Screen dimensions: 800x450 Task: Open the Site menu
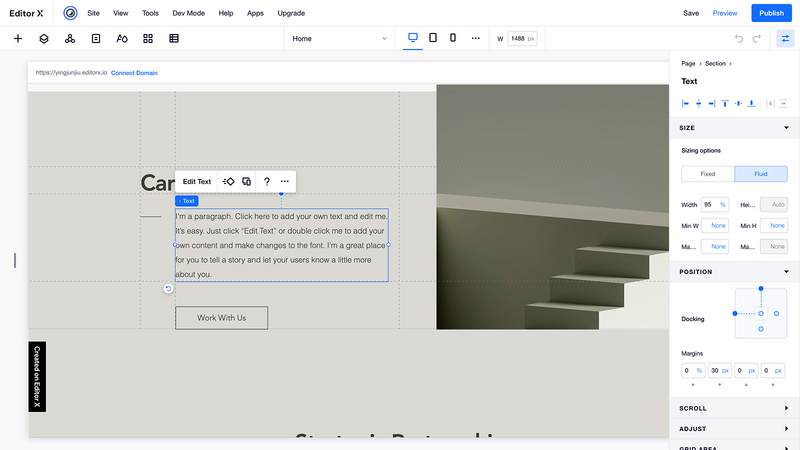pos(93,13)
